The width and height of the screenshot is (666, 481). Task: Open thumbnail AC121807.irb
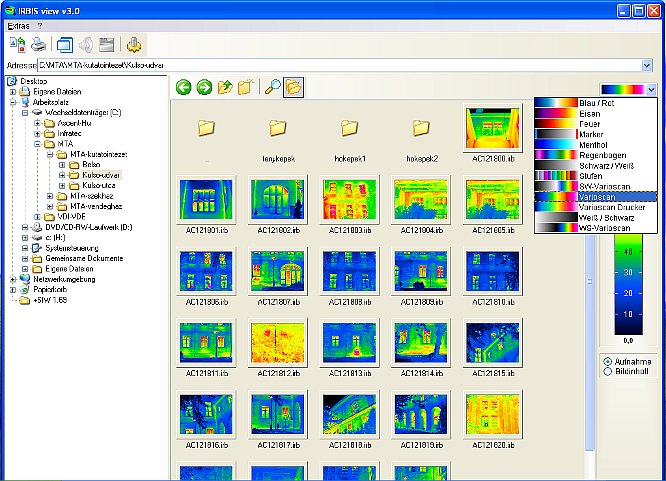[x=278, y=272]
